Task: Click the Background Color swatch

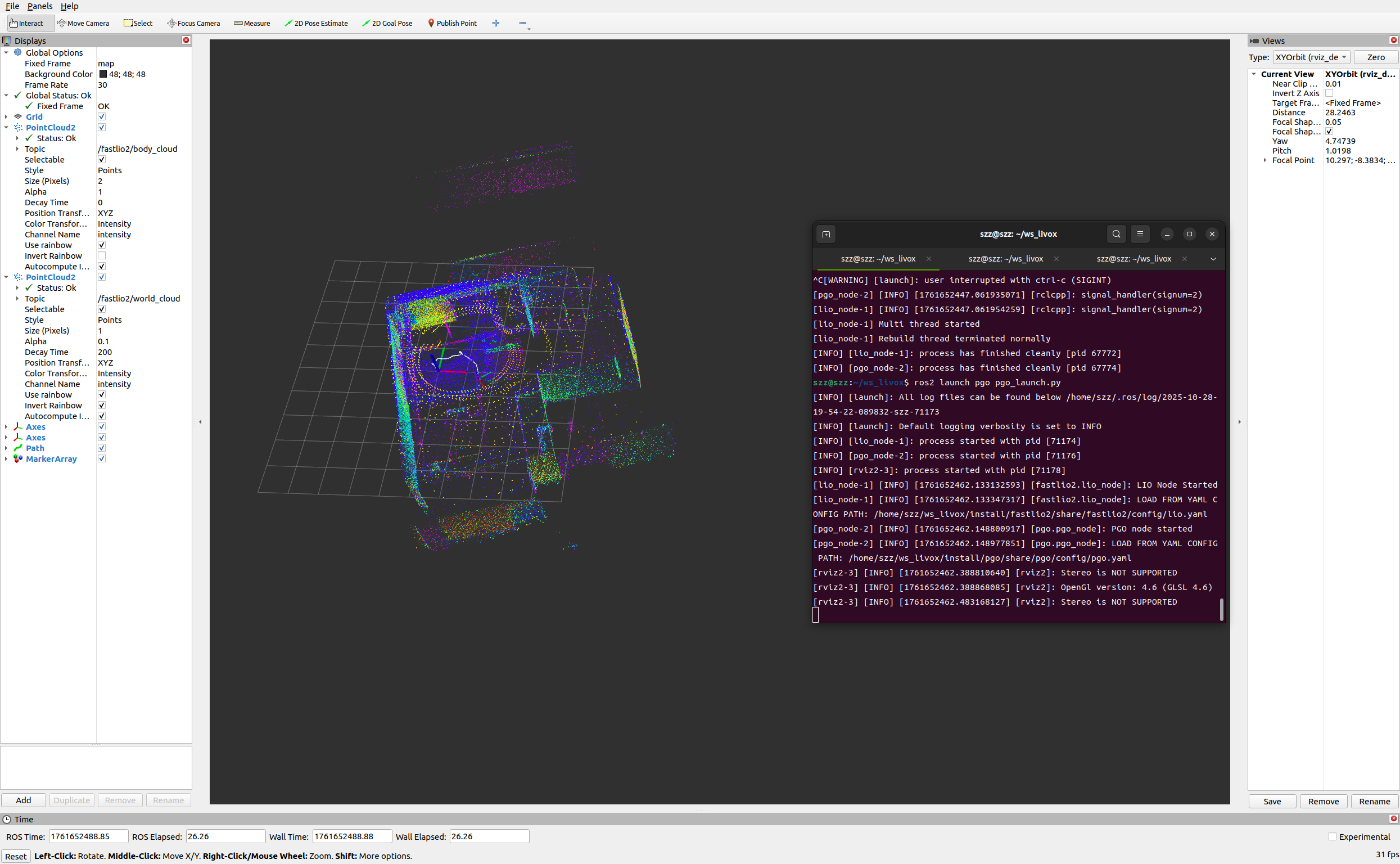Action: 103,74
